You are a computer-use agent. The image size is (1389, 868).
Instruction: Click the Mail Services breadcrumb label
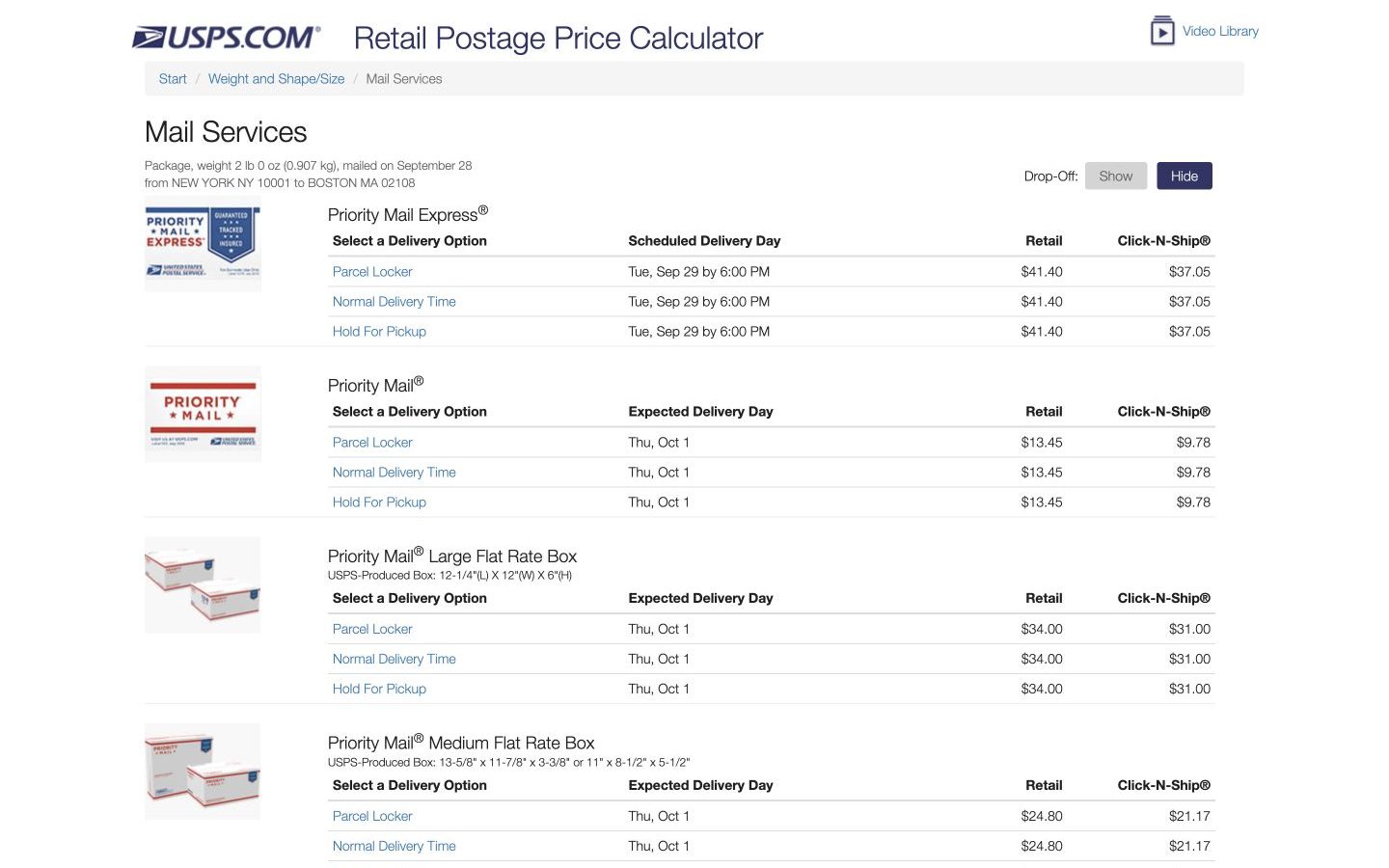pyautogui.click(x=404, y=79)
